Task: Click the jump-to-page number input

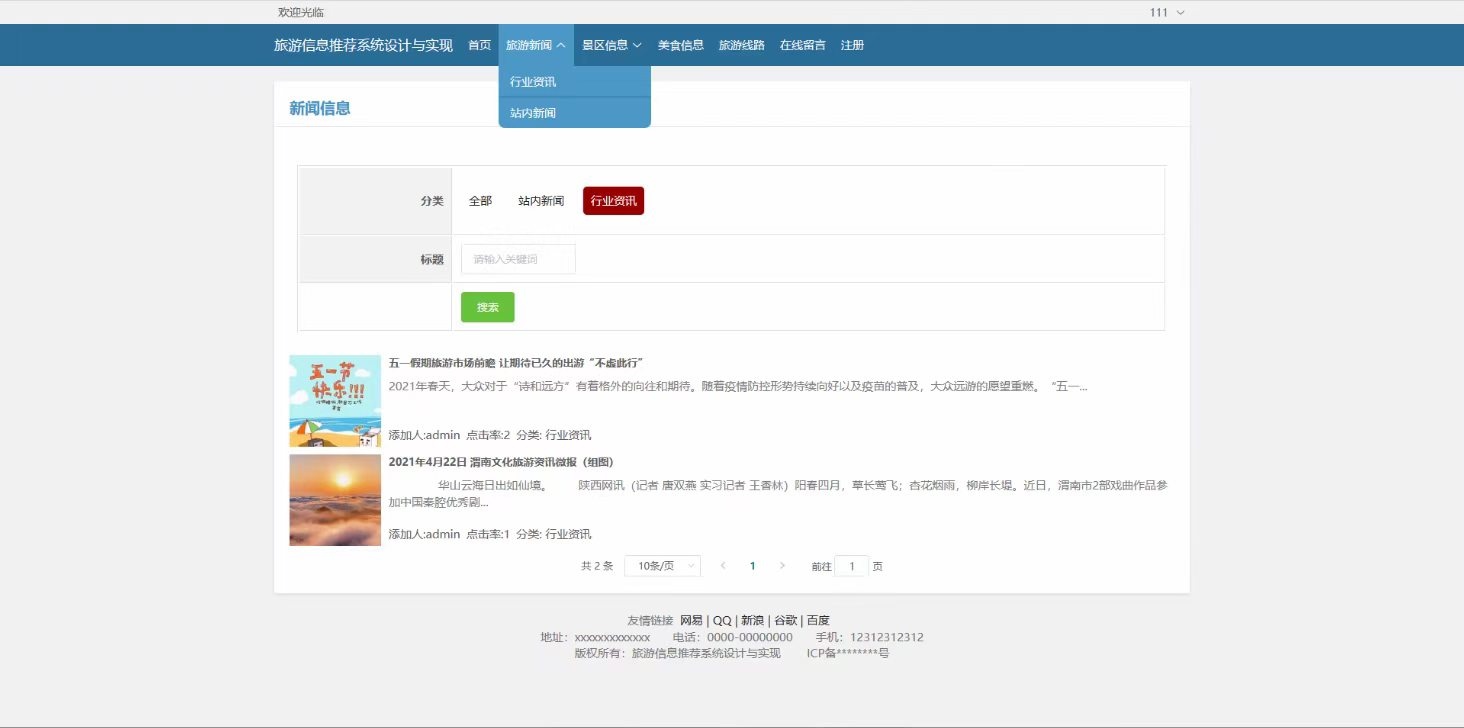Action: [852, 566]
